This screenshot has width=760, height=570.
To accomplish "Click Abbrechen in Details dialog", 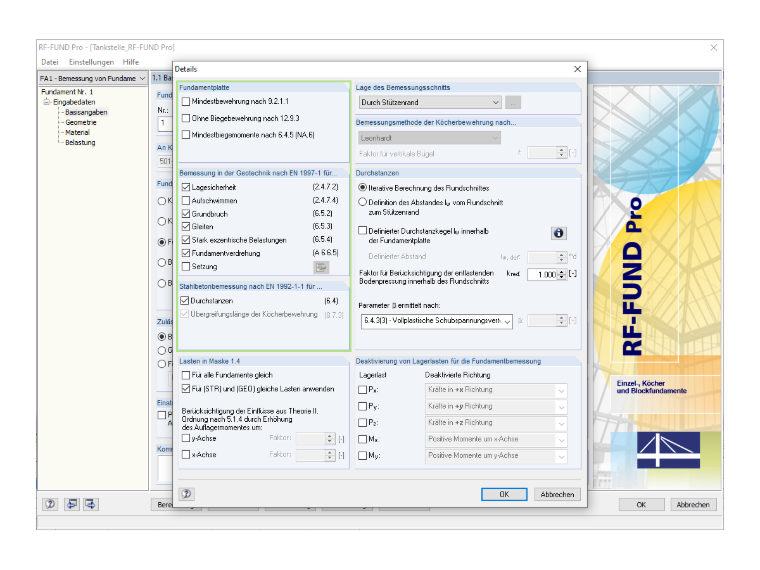I will (x=557, y=494).
